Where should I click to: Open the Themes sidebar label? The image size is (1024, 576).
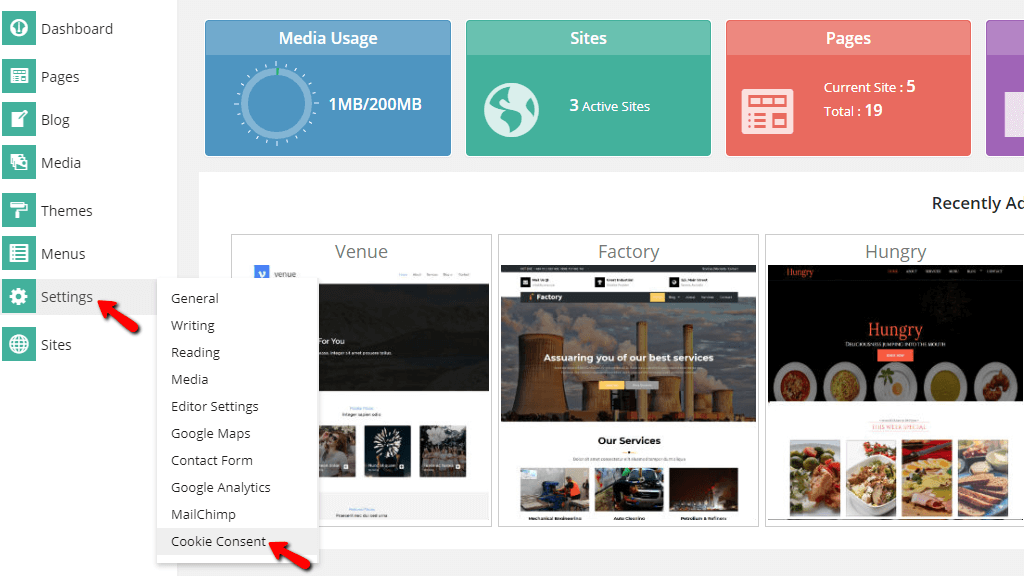click(x=67, y=211)
